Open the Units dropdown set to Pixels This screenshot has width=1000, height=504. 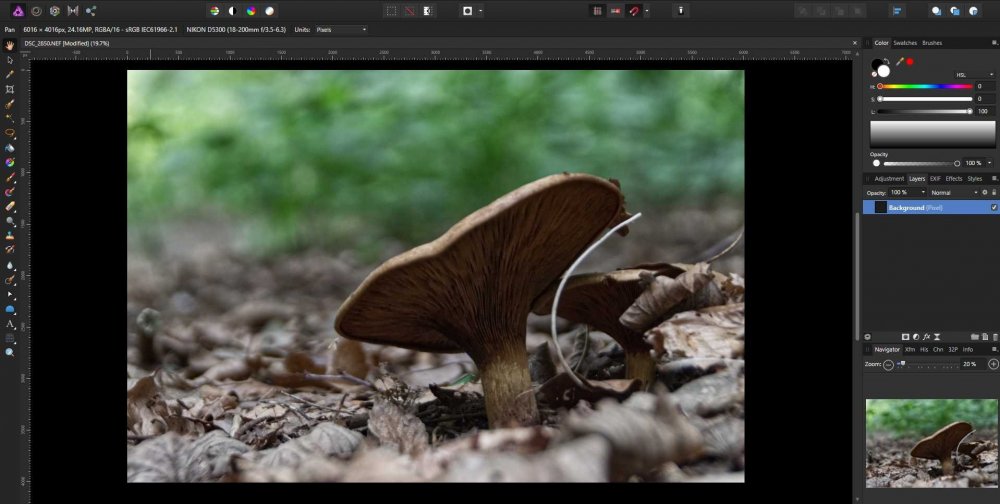click(341, 29)
